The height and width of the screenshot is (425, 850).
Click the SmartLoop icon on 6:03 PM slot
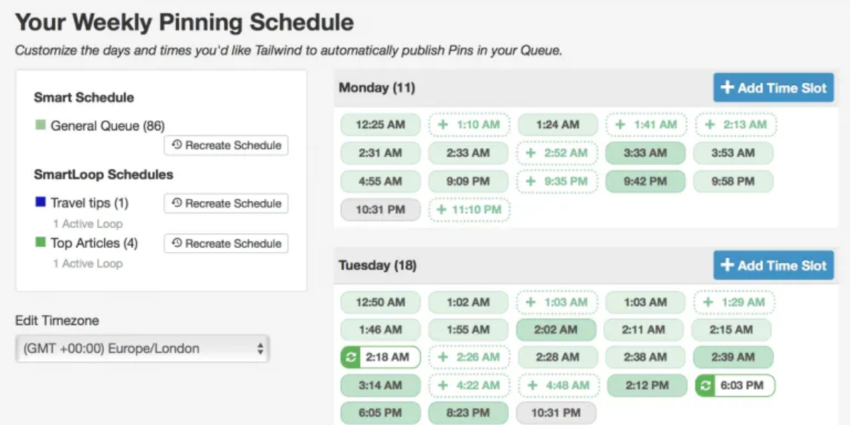click(706, 385)
